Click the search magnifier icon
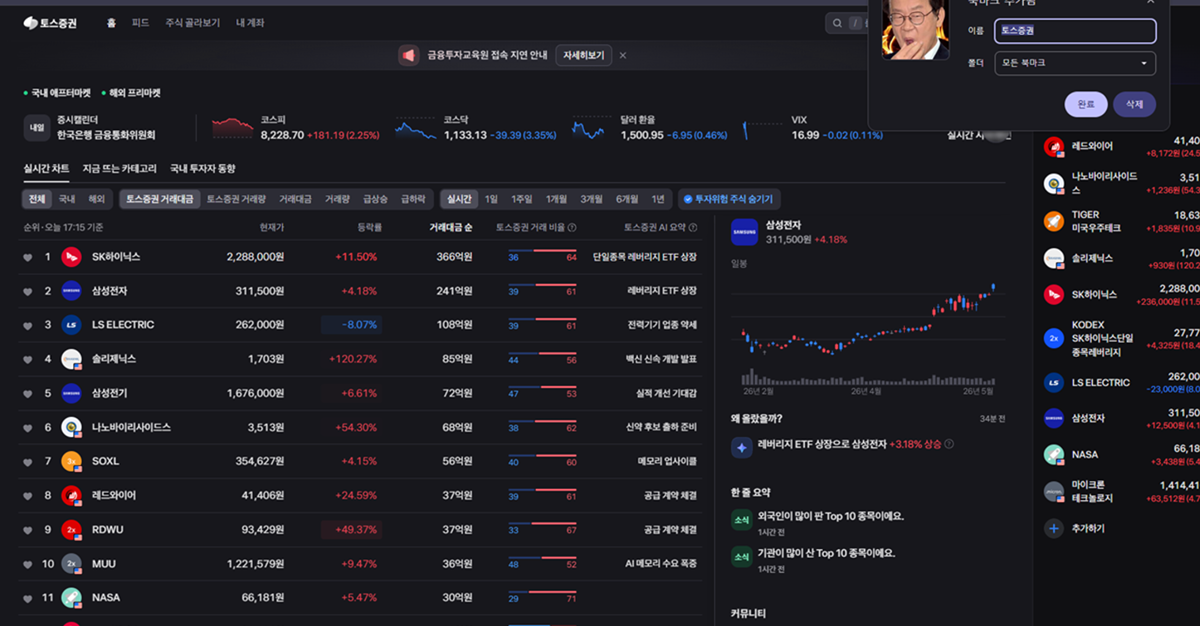Viewport: 1200px width, 626px height. tap(838, 23)
